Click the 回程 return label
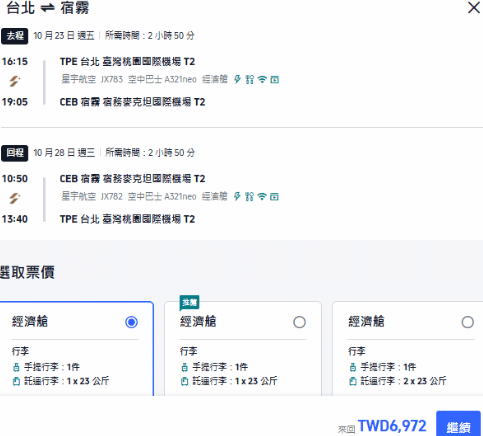Viewport: 483px width, 436px height. 15,153
